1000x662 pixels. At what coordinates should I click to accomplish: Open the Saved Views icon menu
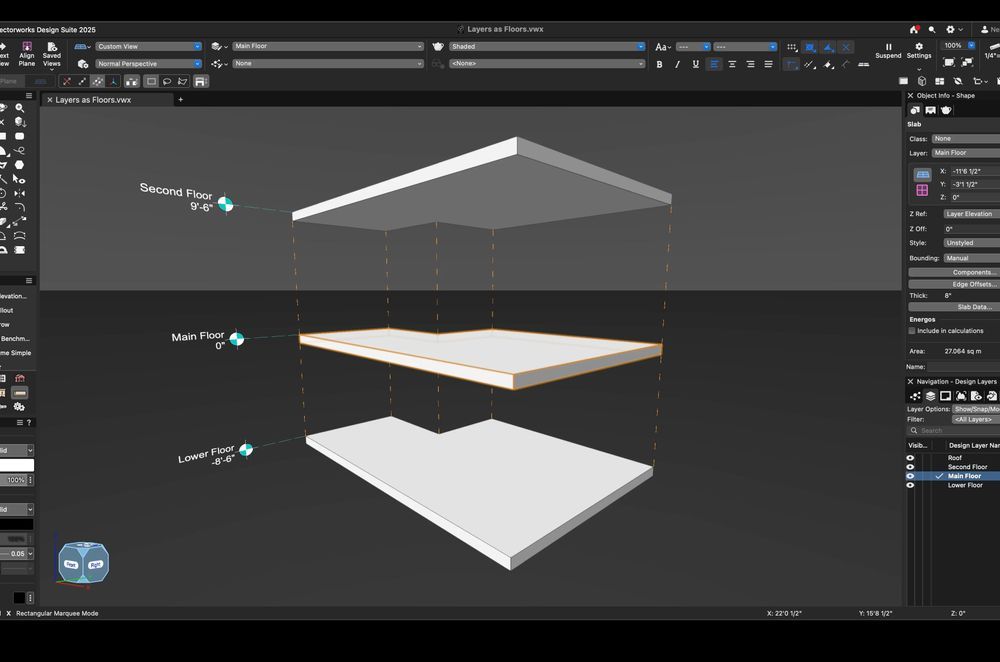[x=51, y=48]
